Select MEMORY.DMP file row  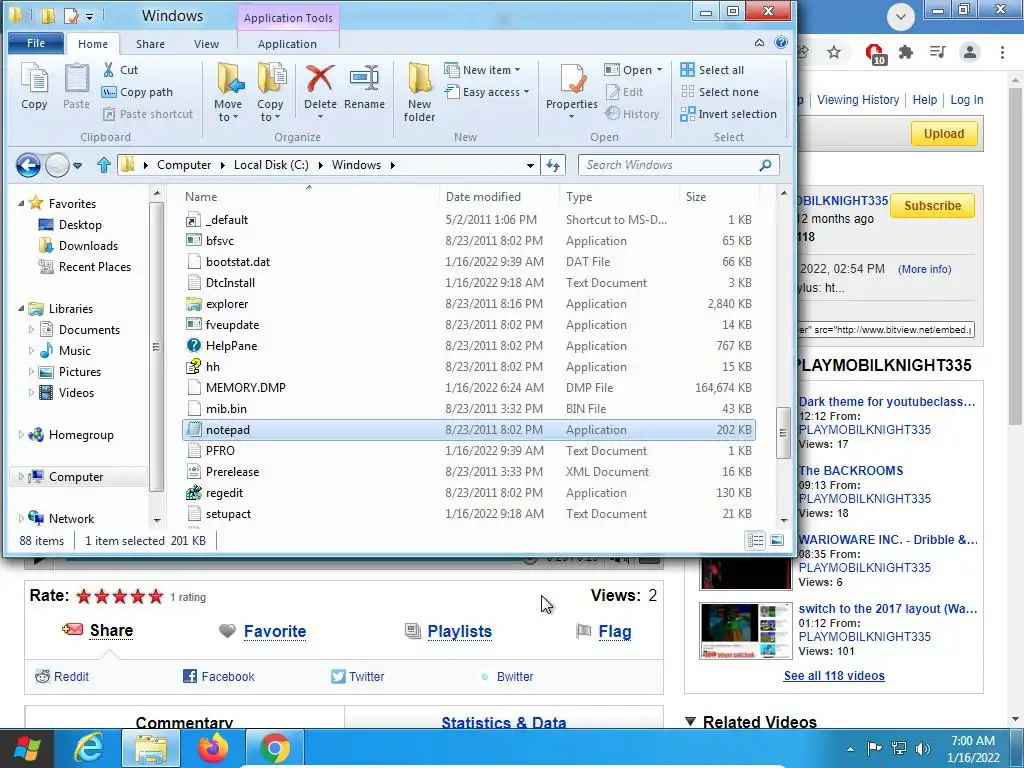(x=468, y=388)
